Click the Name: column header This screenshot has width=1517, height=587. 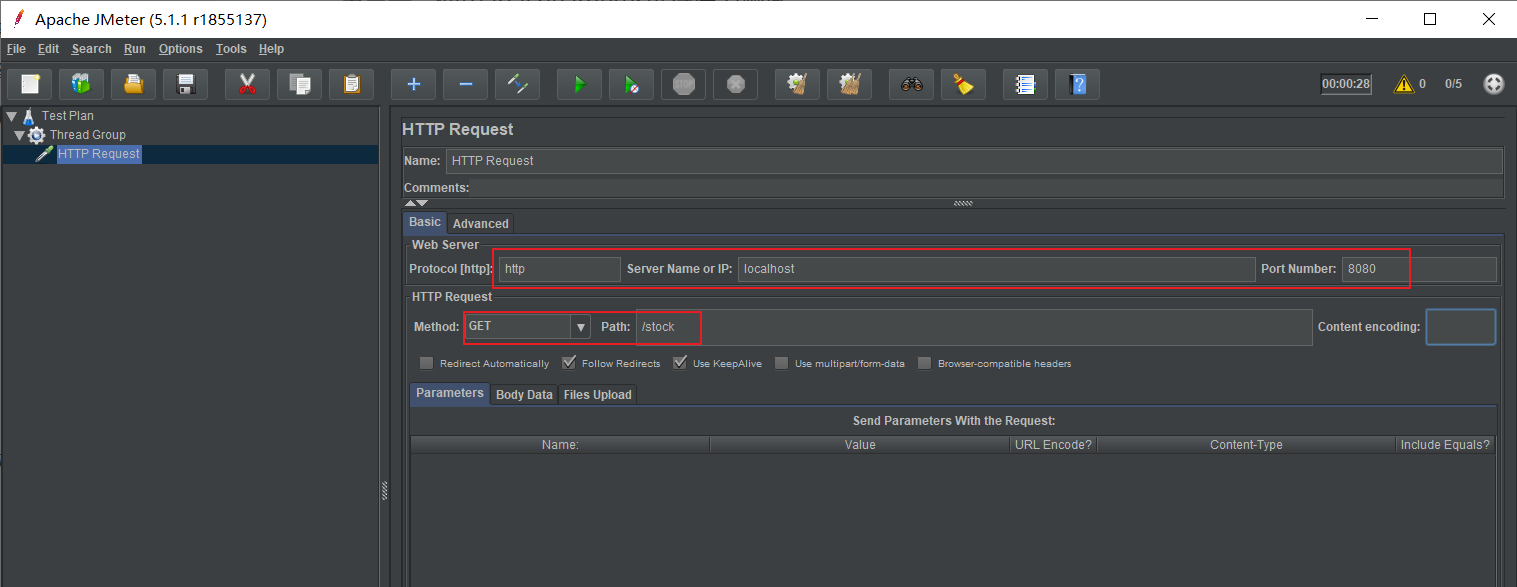tap(560, 445)
